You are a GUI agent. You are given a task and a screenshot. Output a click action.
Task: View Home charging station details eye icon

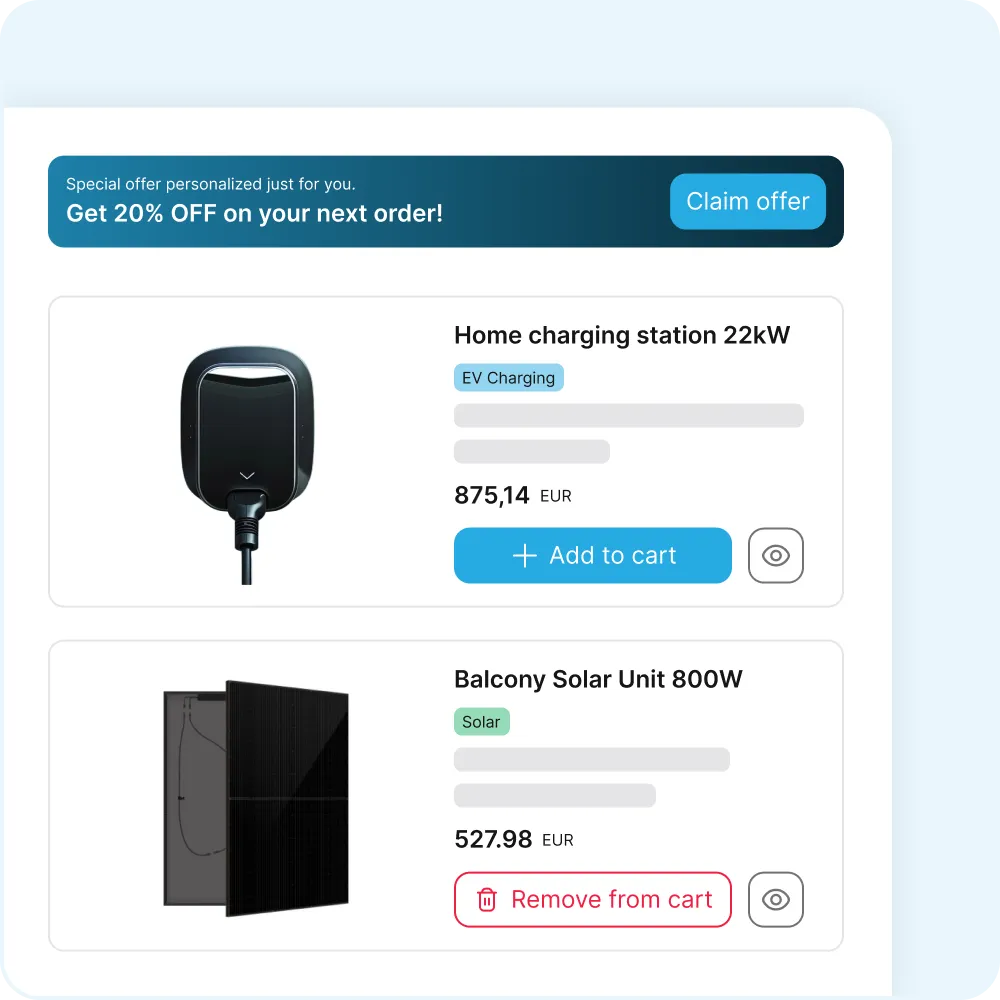point(775,555)
